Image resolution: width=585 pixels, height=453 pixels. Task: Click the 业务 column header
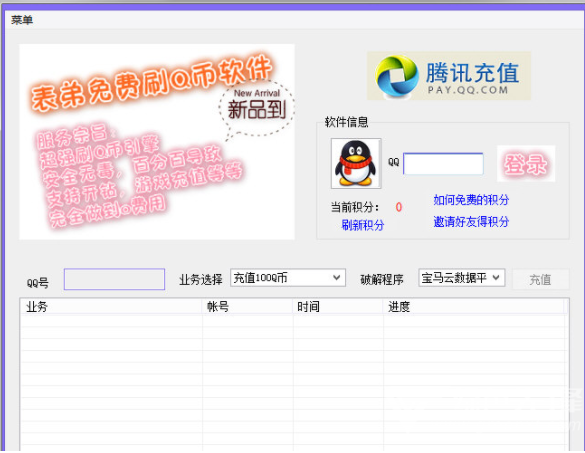111,307
